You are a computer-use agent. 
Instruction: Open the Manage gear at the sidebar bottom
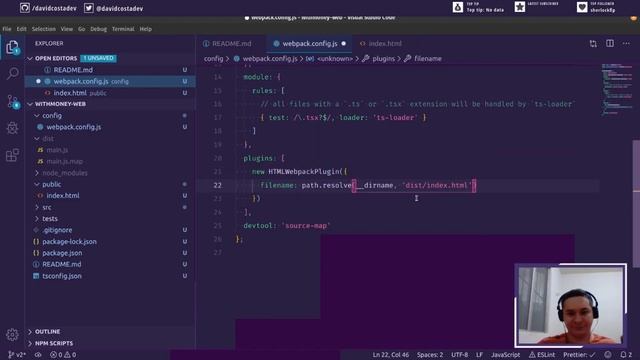(13, 335)
